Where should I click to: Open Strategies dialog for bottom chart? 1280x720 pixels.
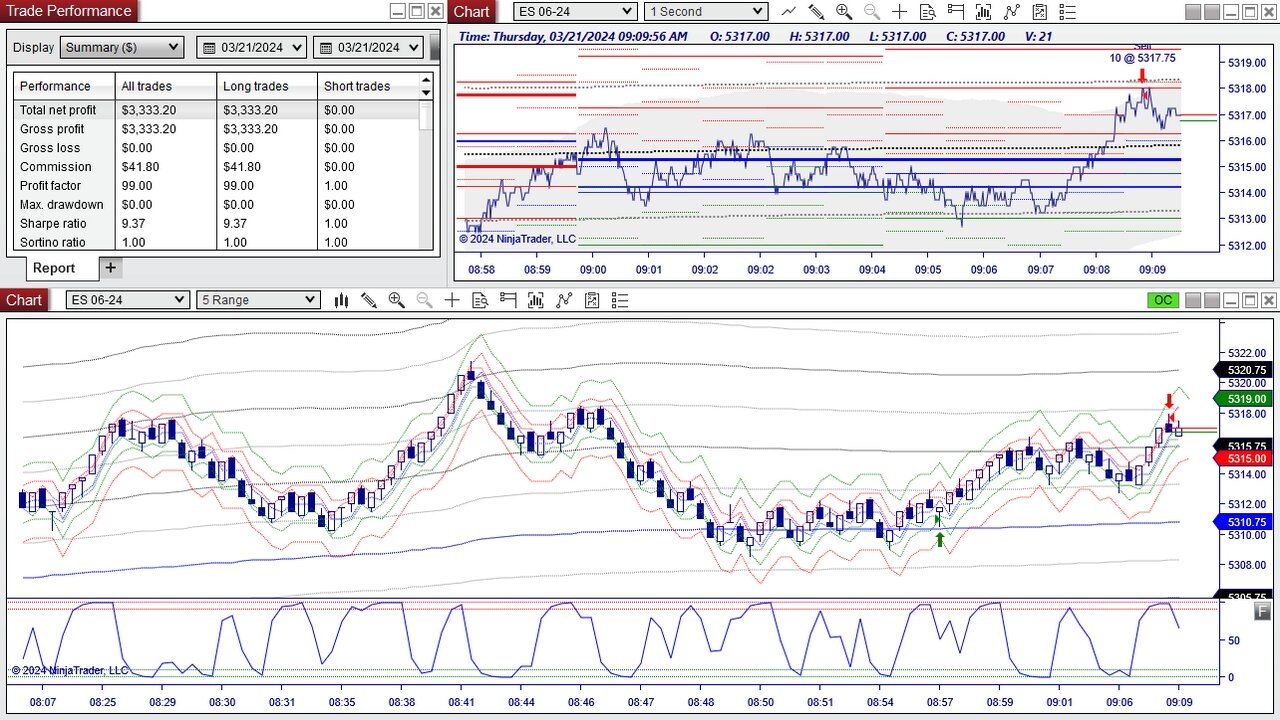pyautogui.click(x=592, y=300)
